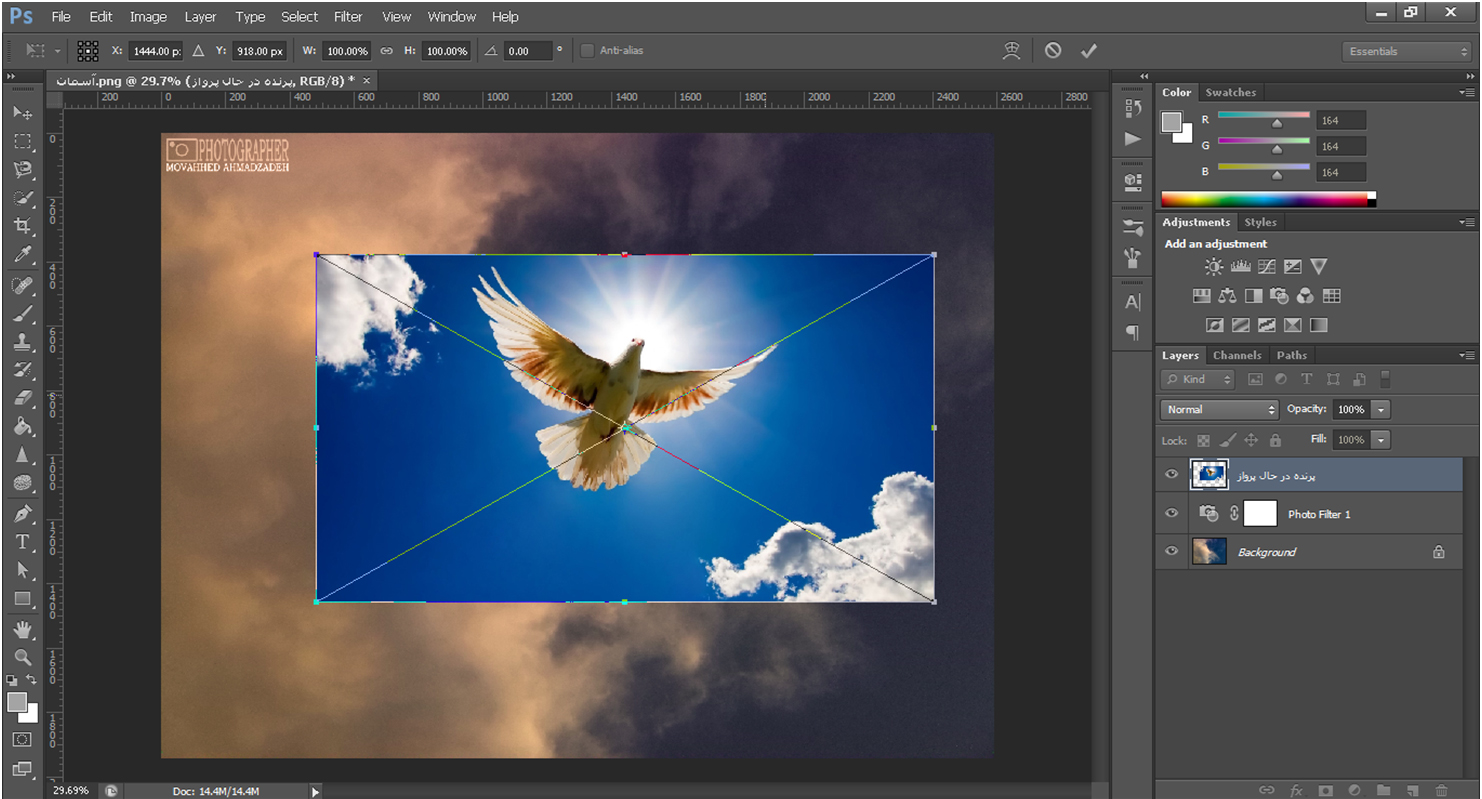Toggle lock all icon in Layers
The height and width of the screenshot is (799, 1482).
click(x=1275, y=440)
